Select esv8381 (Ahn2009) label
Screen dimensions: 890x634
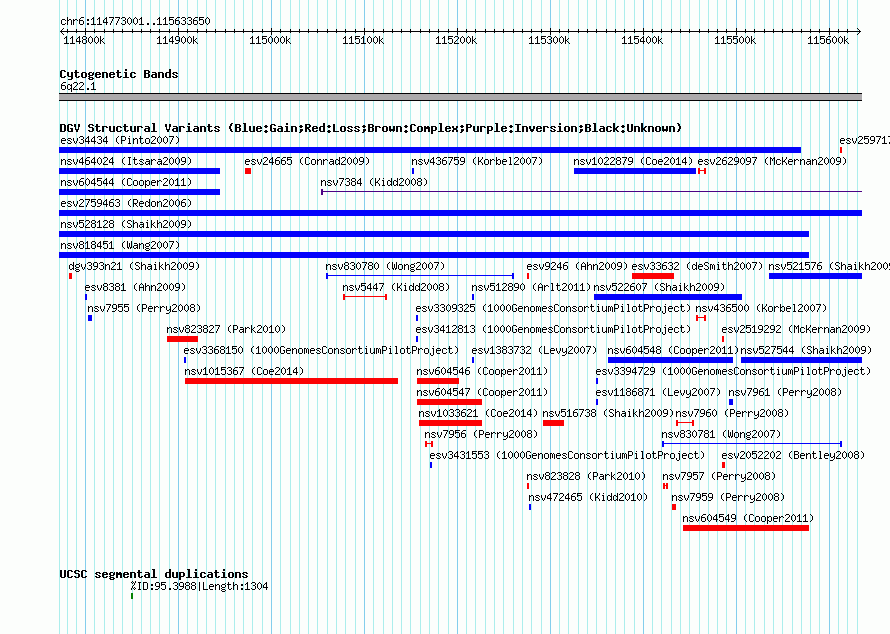click(x=135, y=287)
